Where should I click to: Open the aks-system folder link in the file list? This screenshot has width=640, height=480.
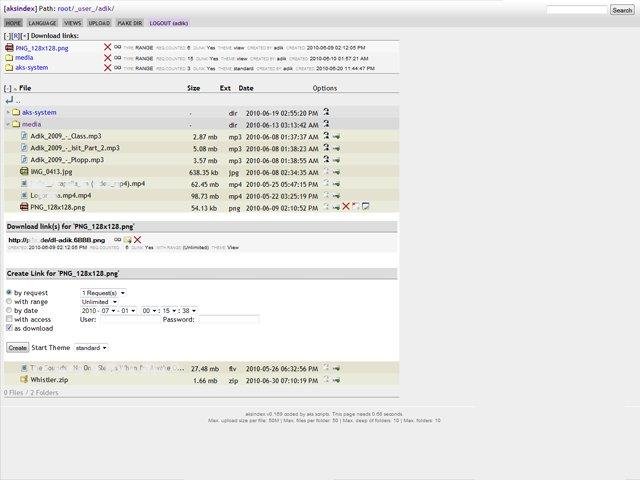click(x=39, y=112)
